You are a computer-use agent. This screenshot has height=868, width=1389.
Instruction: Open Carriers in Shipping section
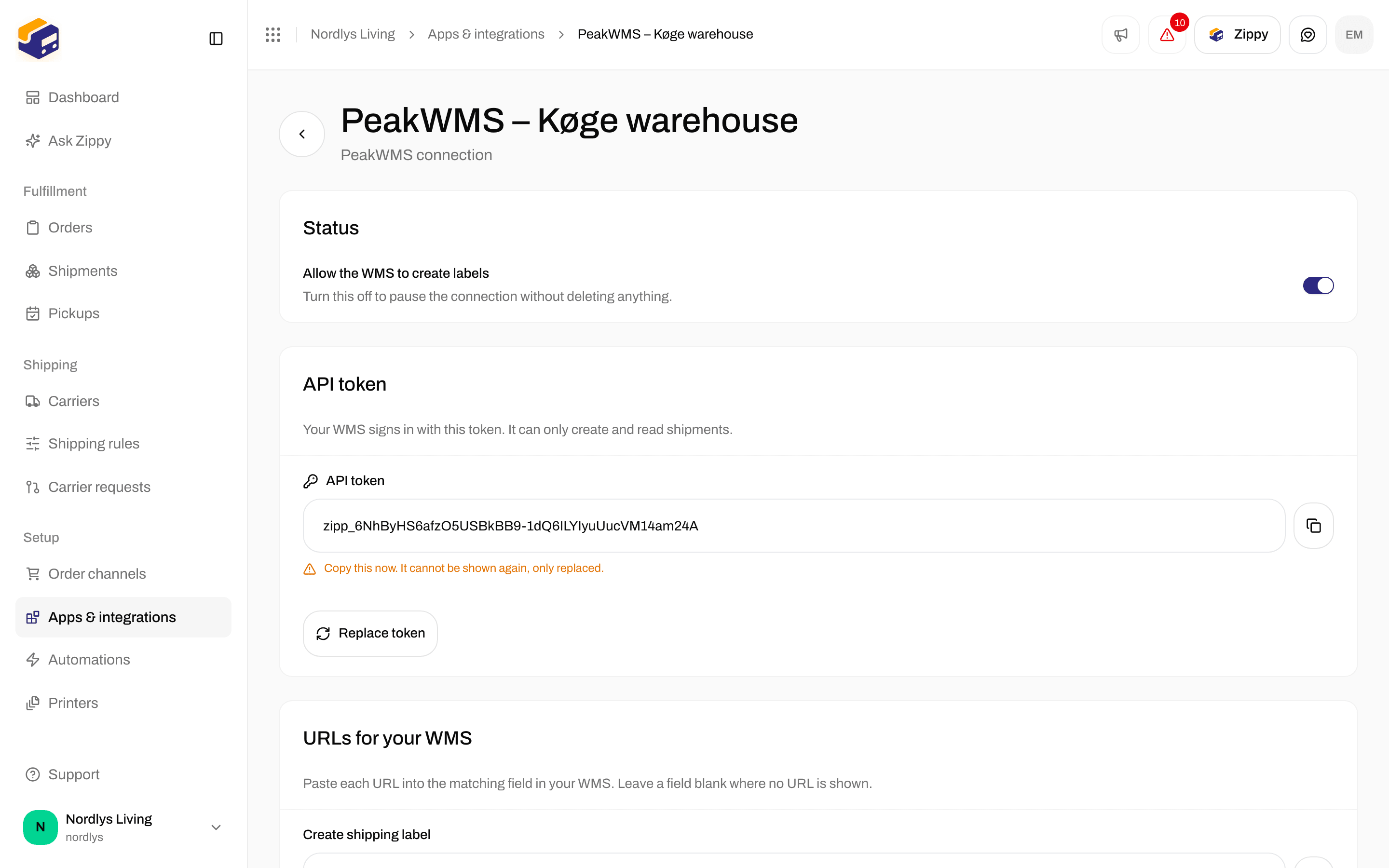tap(123, 401)
